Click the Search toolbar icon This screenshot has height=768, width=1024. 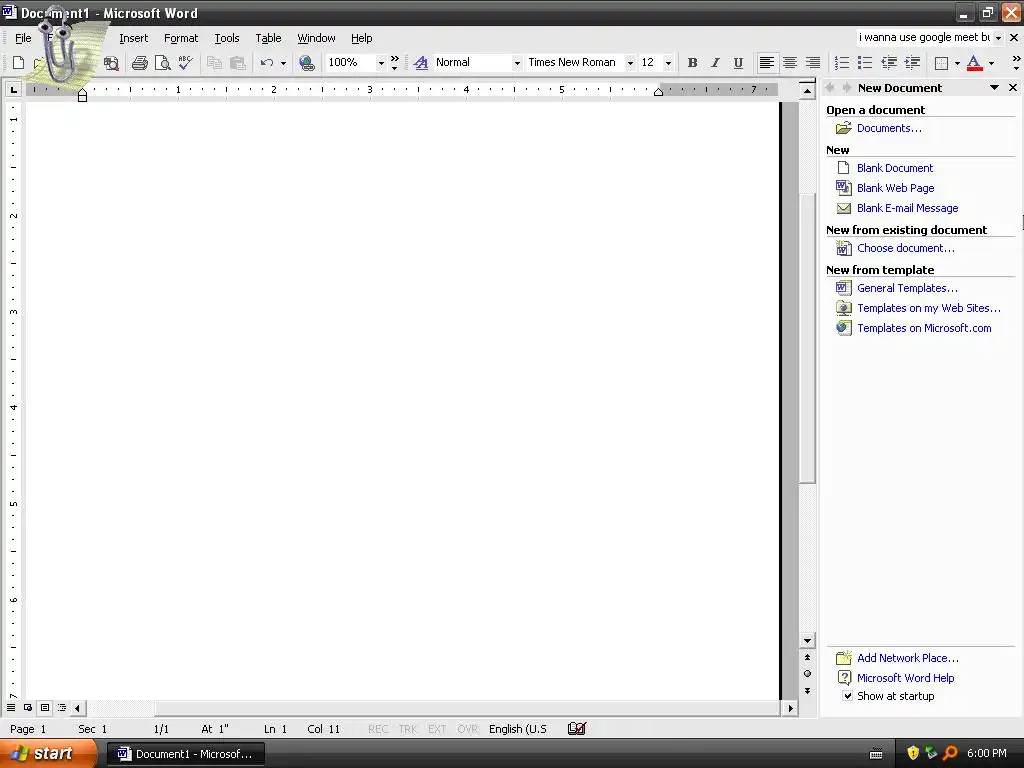(111, 63)
